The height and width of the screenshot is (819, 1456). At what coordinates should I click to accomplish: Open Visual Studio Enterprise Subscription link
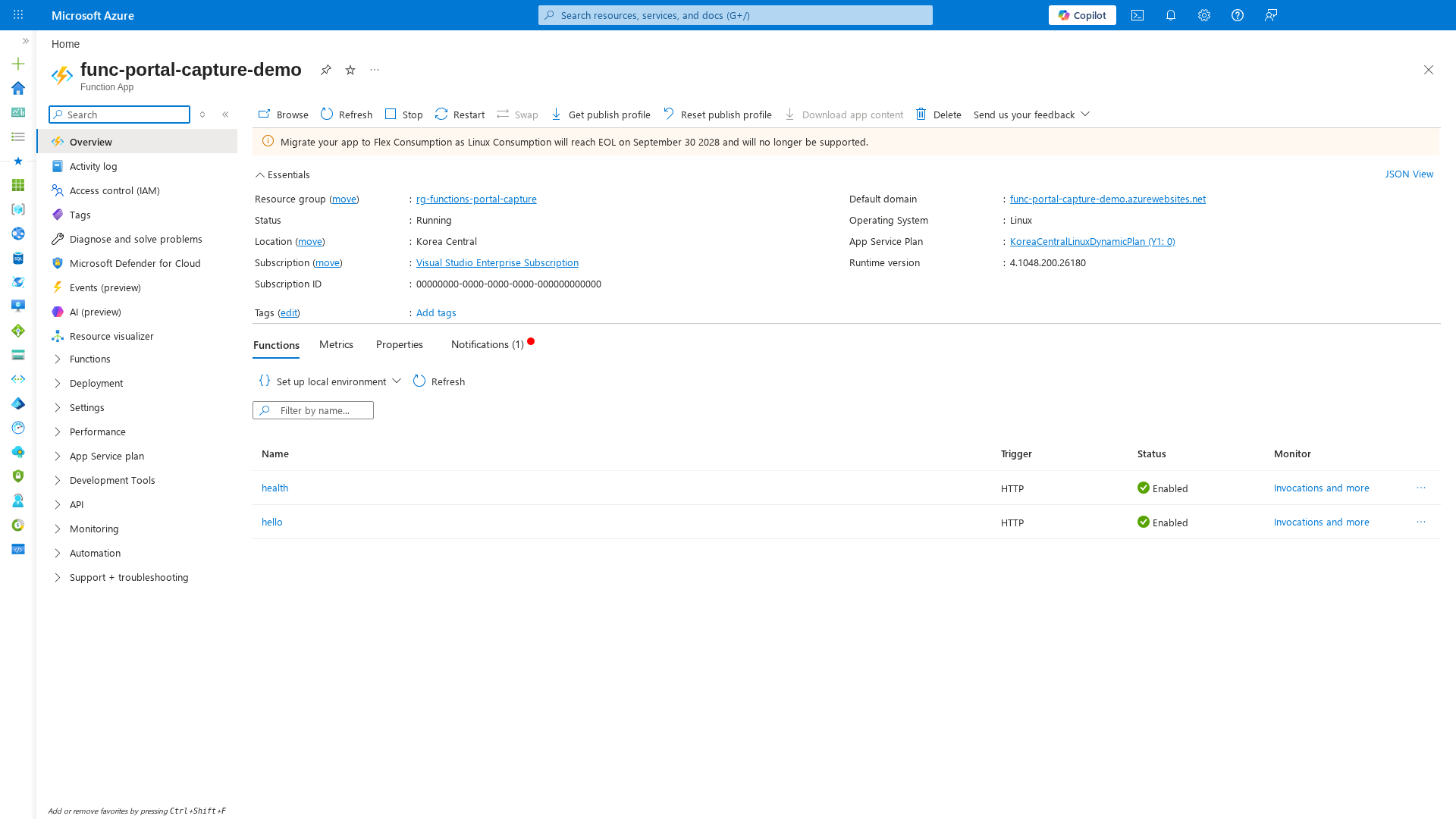coord(497,262)
